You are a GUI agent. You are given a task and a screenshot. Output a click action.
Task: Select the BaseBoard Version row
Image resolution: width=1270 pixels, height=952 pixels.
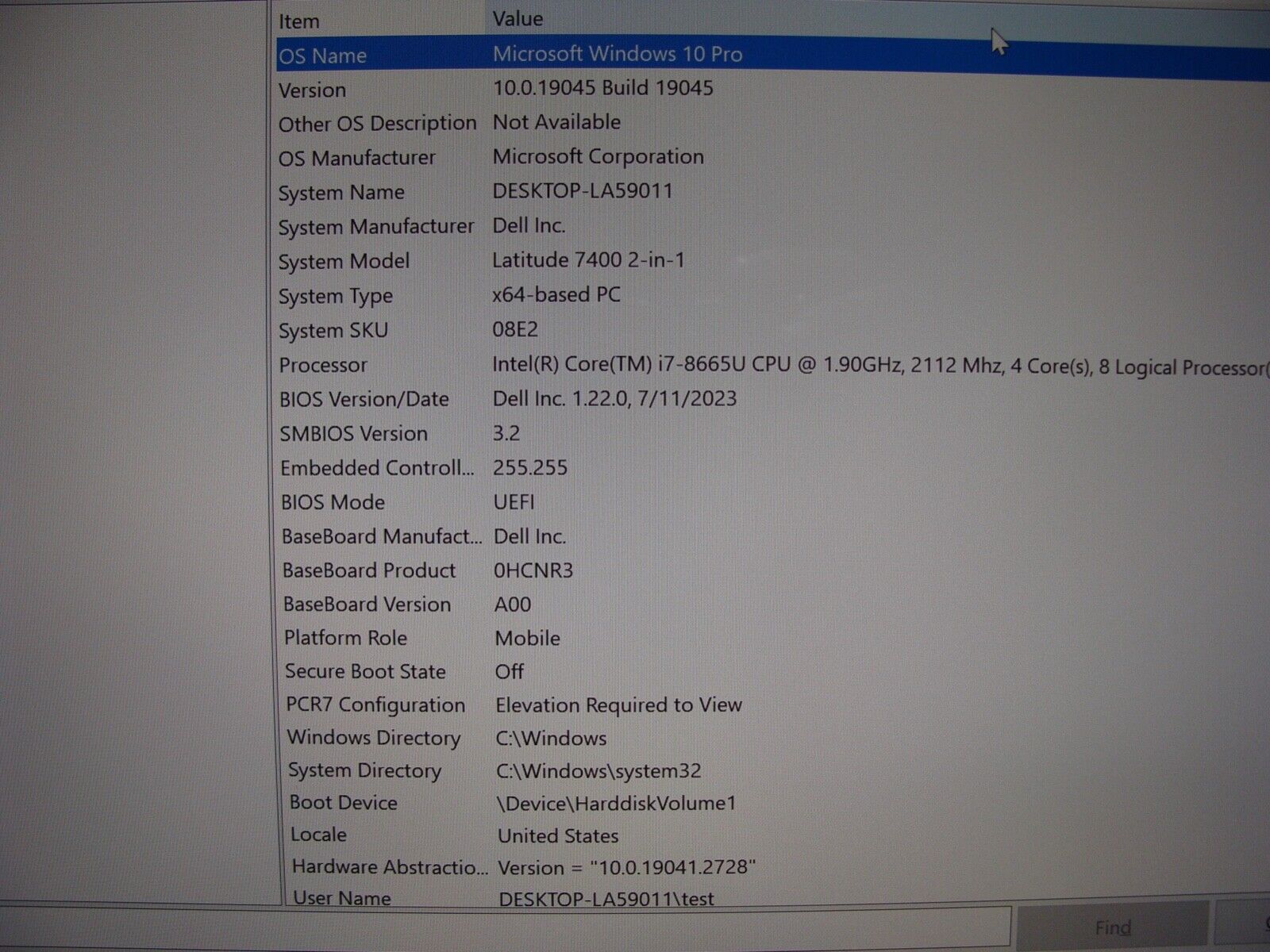[368, 605]
